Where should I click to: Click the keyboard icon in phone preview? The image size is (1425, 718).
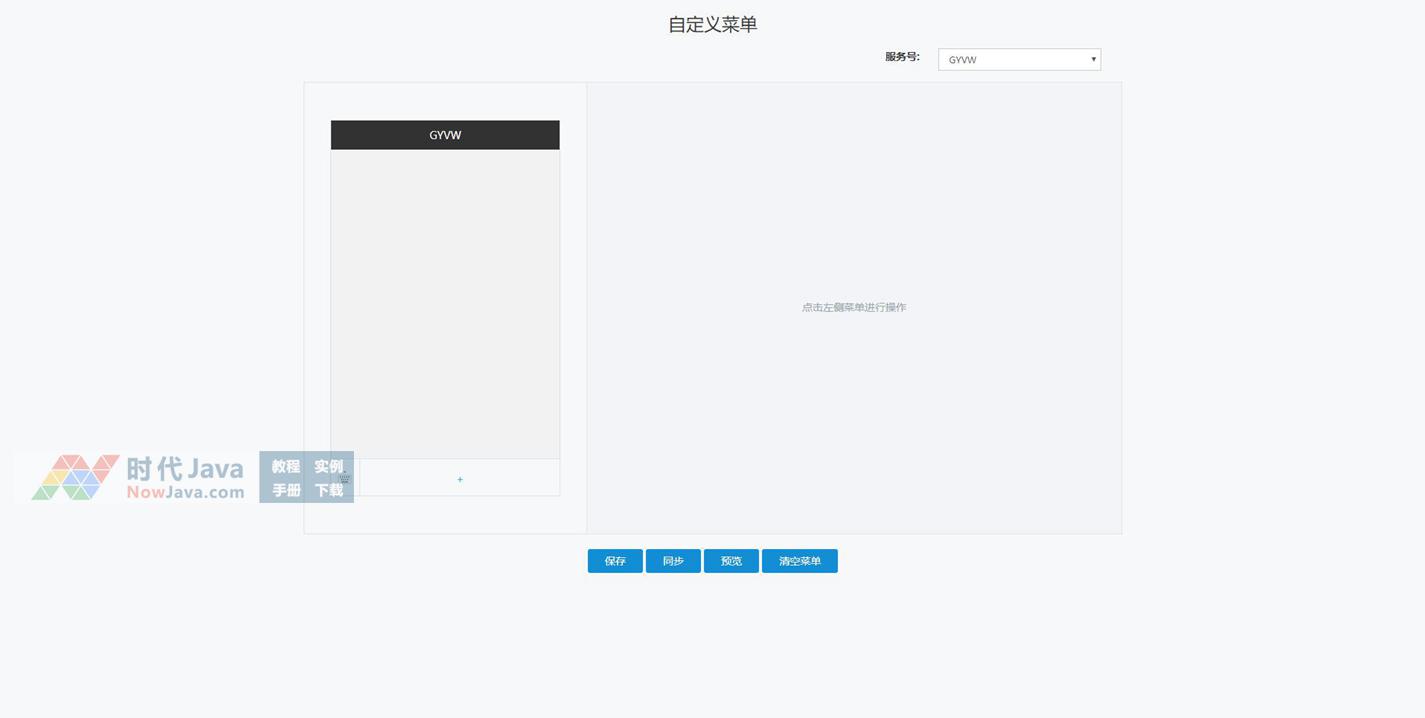[345, 479]
